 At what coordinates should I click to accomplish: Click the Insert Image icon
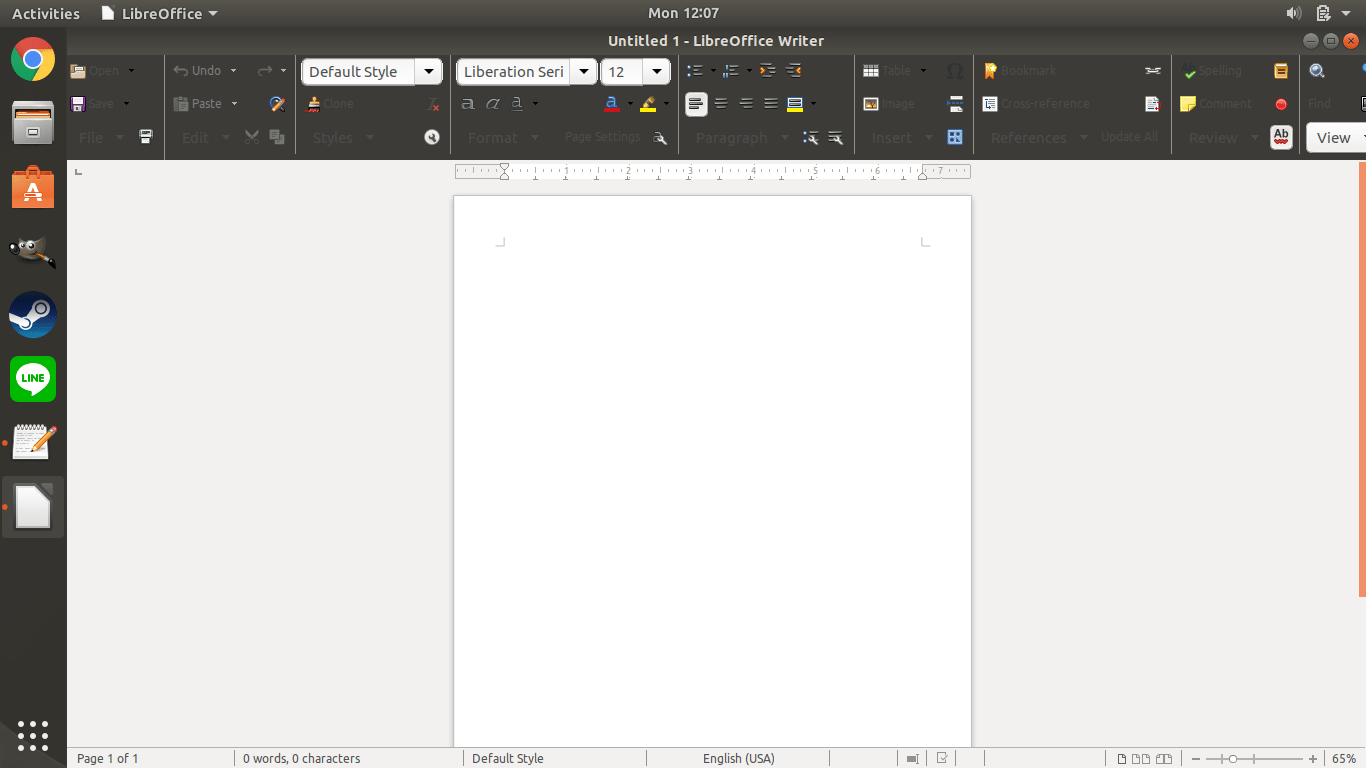[x=871, y=104]
